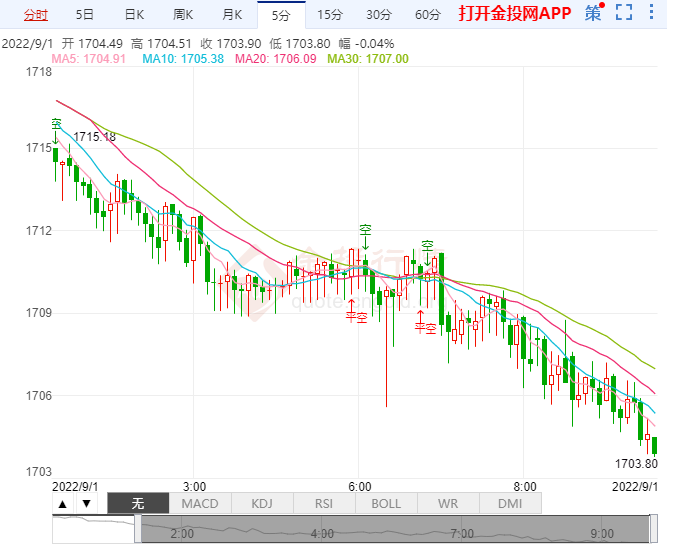Click the red 平空 marker right of 6:00

click(425, 328)
